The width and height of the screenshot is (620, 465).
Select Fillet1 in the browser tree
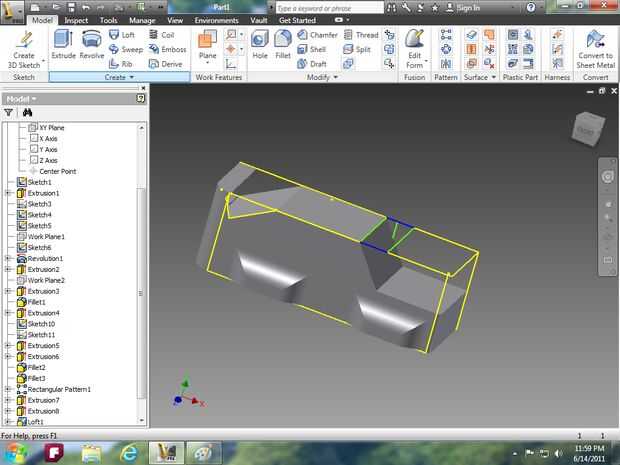coord(31,302)
